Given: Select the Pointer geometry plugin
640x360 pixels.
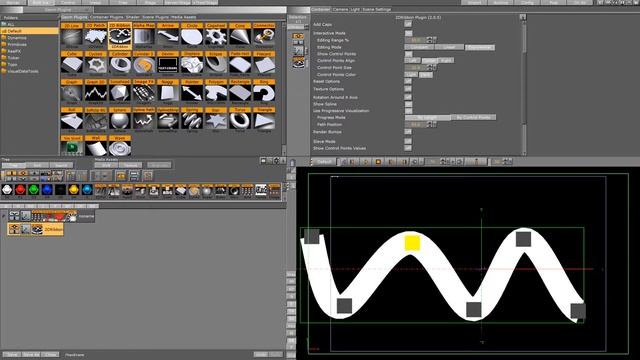Looking at the screenshot, I should pyautogui.click(x=192, y=93).
